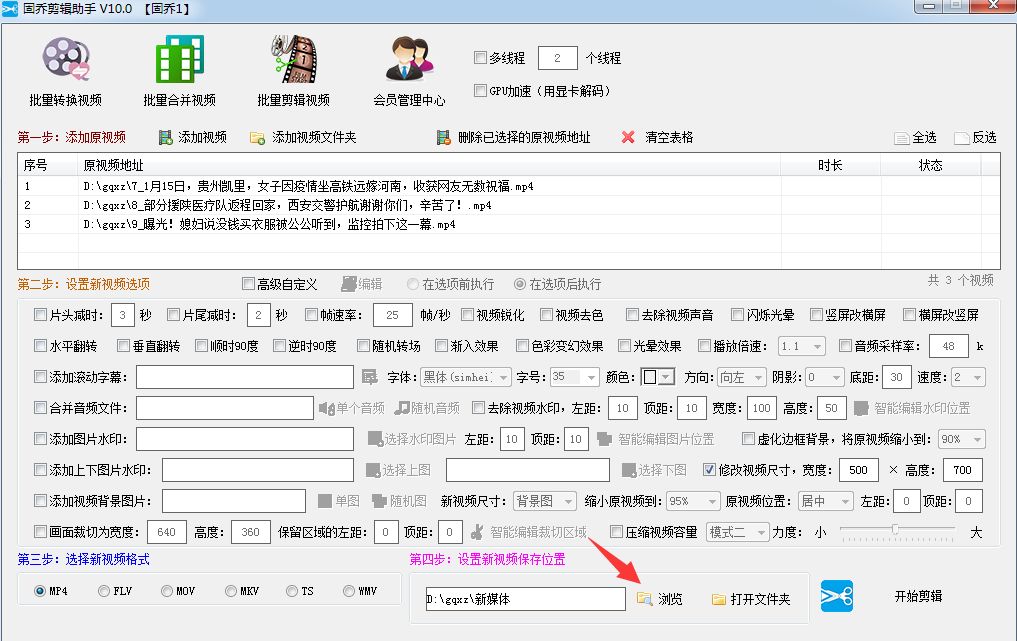The width and height of the screenshot is (1017, 641).
Task: Tick the 高级自定义 checkbox
Action: tap(248, 284)
